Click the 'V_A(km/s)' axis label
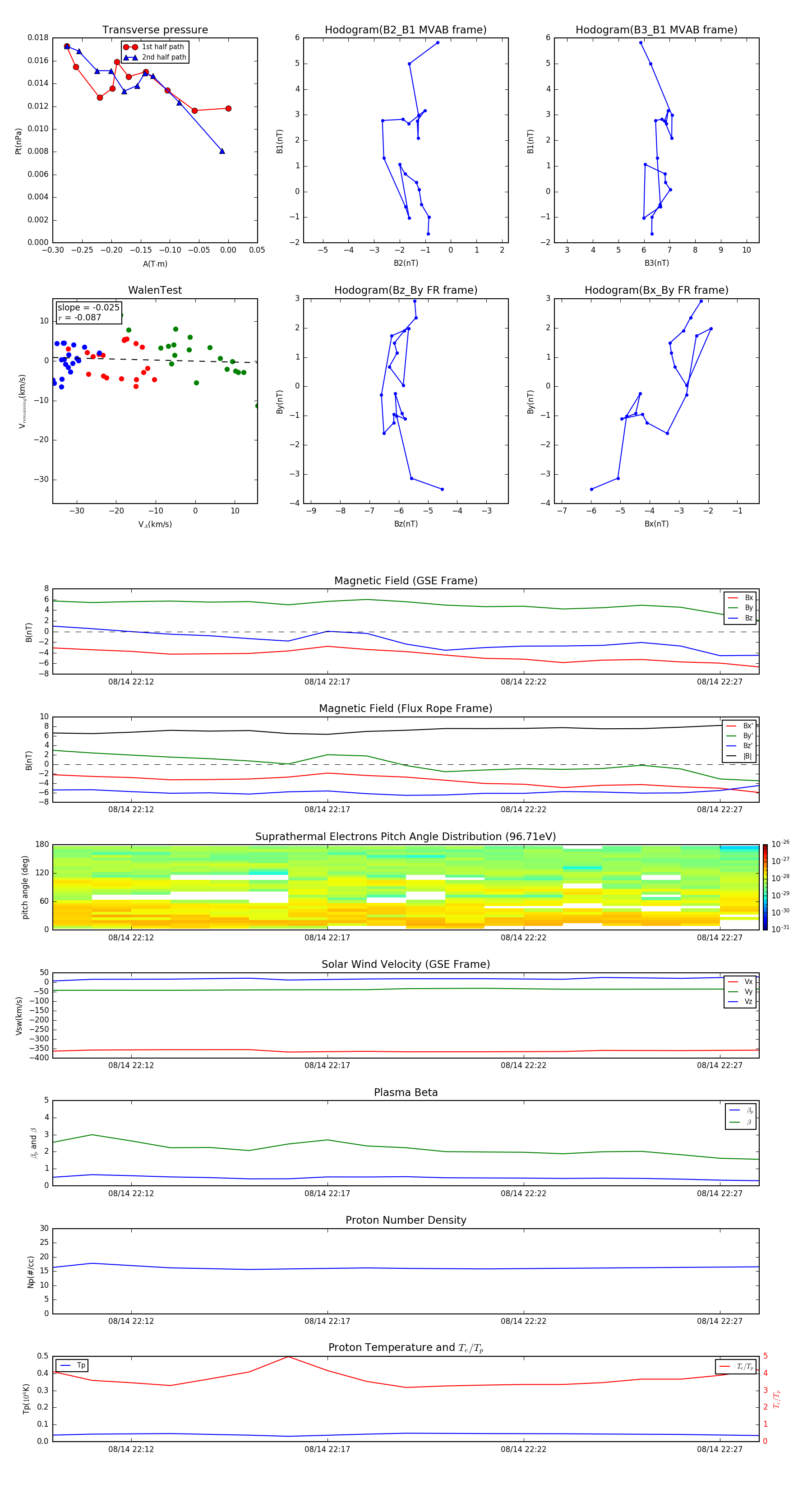Image resolution: width=812 pixels, height=1489 pixels. click(155, 524)
